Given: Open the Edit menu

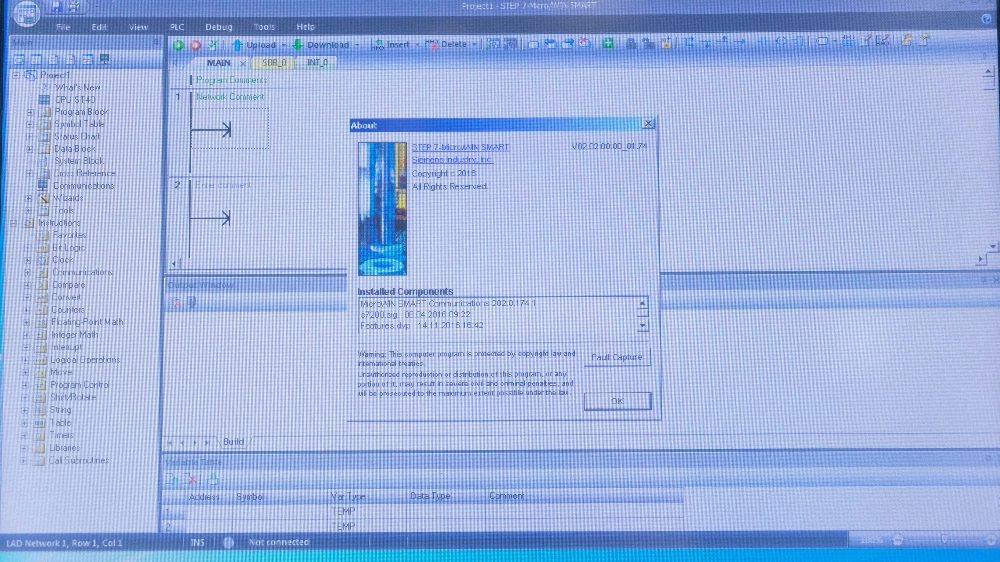Looking at the screenshot, I should tap(99, 27).
